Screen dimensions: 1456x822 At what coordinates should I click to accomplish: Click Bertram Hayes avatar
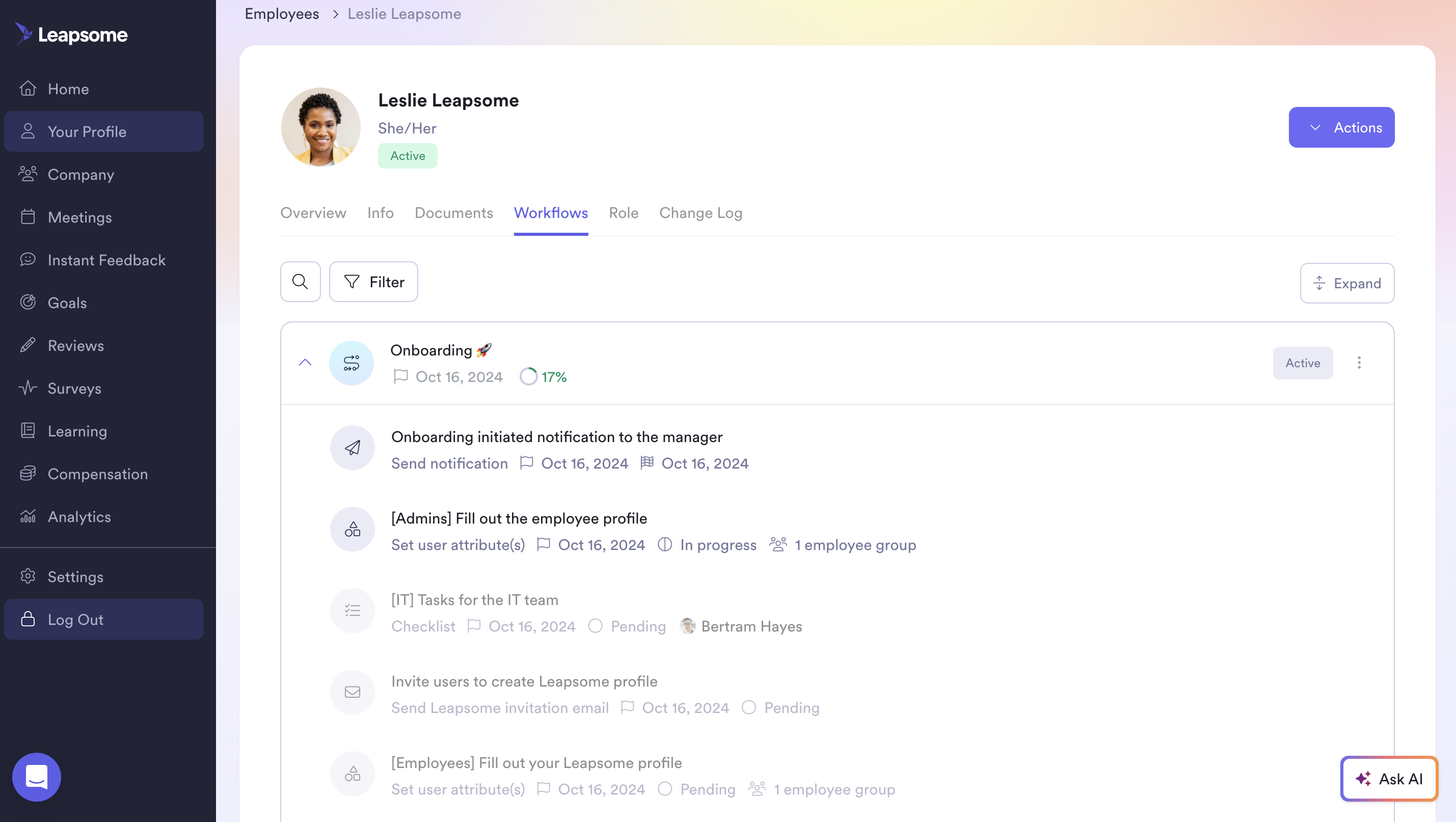(x=687, y=626)
